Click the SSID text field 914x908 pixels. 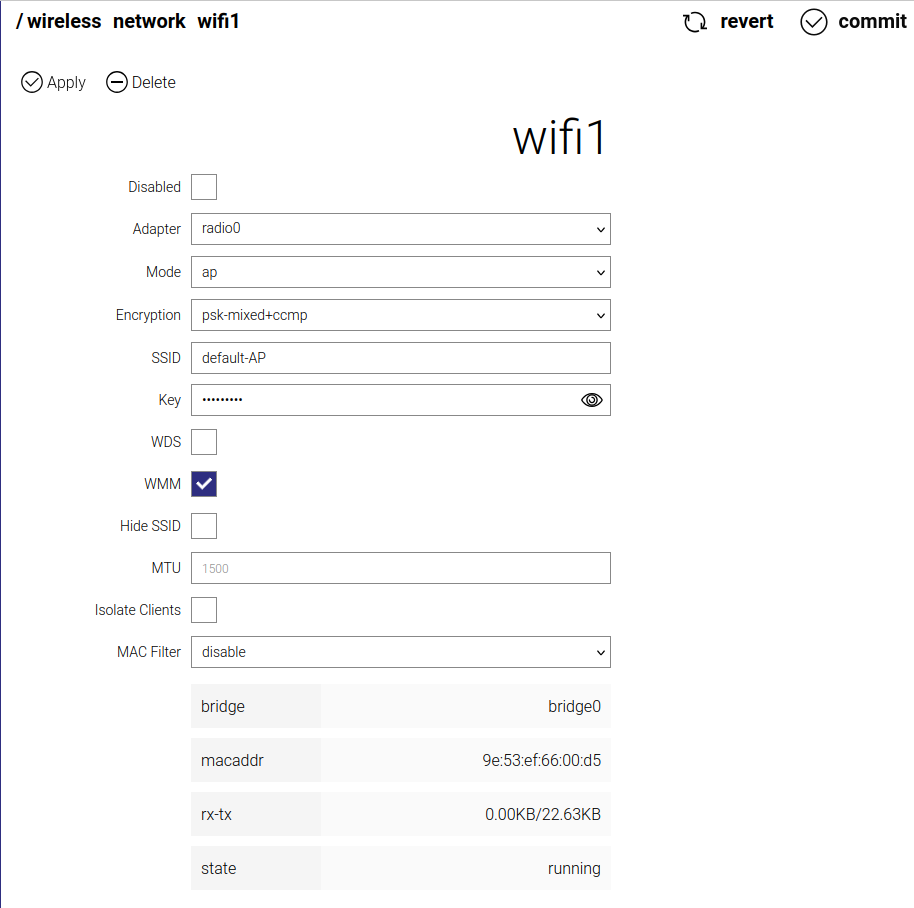coord(400,357)
